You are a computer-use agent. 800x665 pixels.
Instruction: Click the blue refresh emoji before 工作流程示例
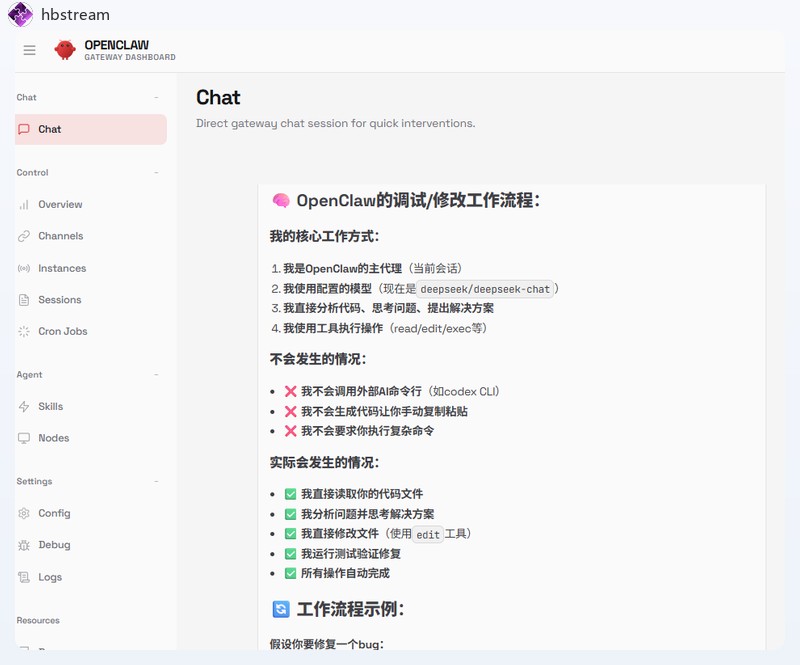pos(281,609)
